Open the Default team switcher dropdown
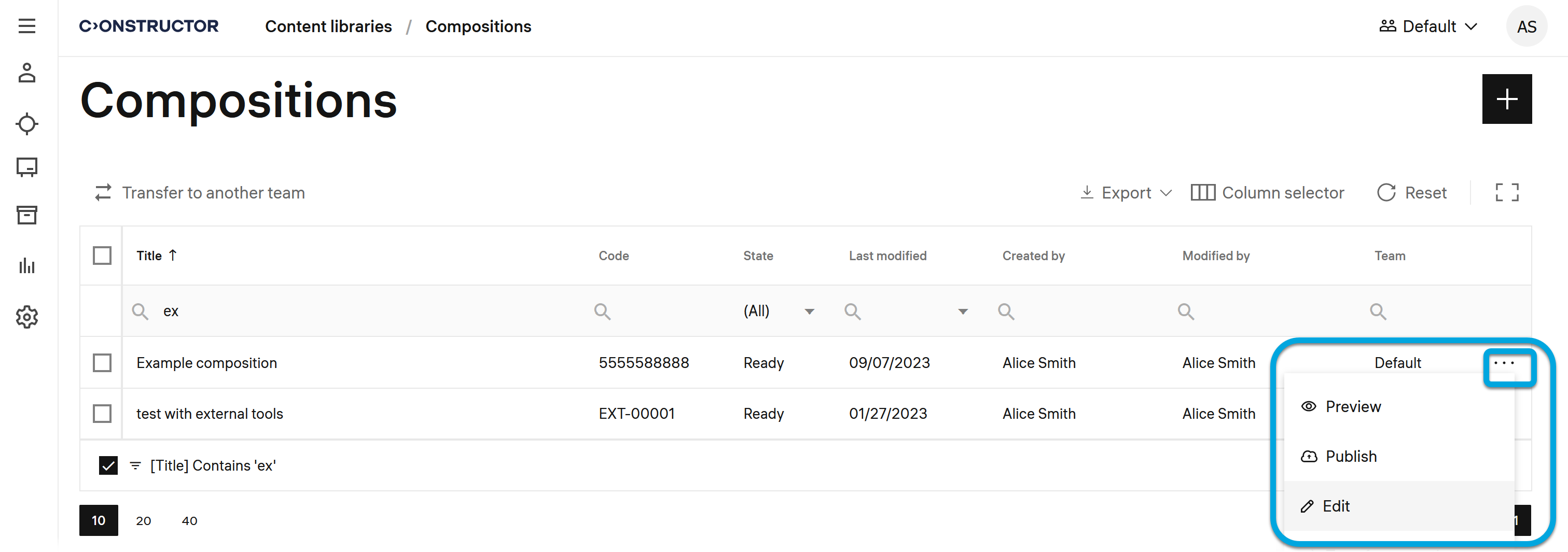Screen dimensions: 1568x552 click(1428, 27)
